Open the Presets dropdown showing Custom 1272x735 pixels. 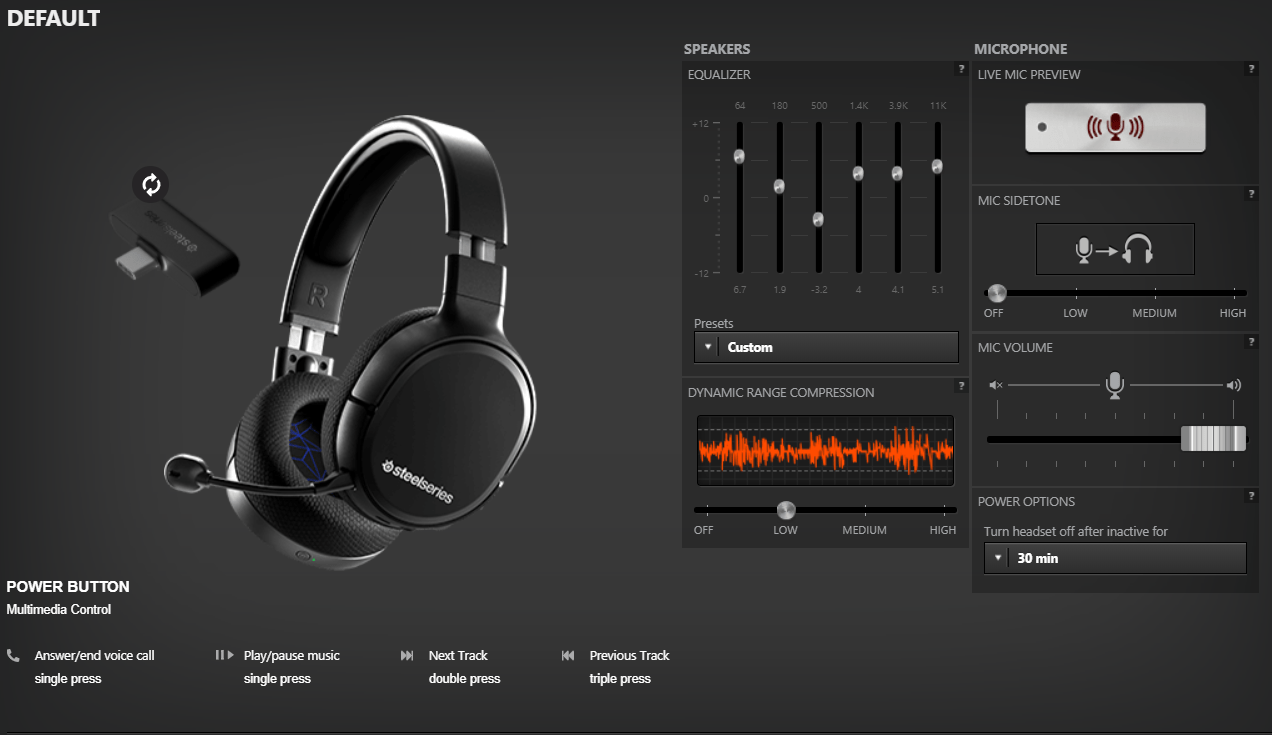826,347
